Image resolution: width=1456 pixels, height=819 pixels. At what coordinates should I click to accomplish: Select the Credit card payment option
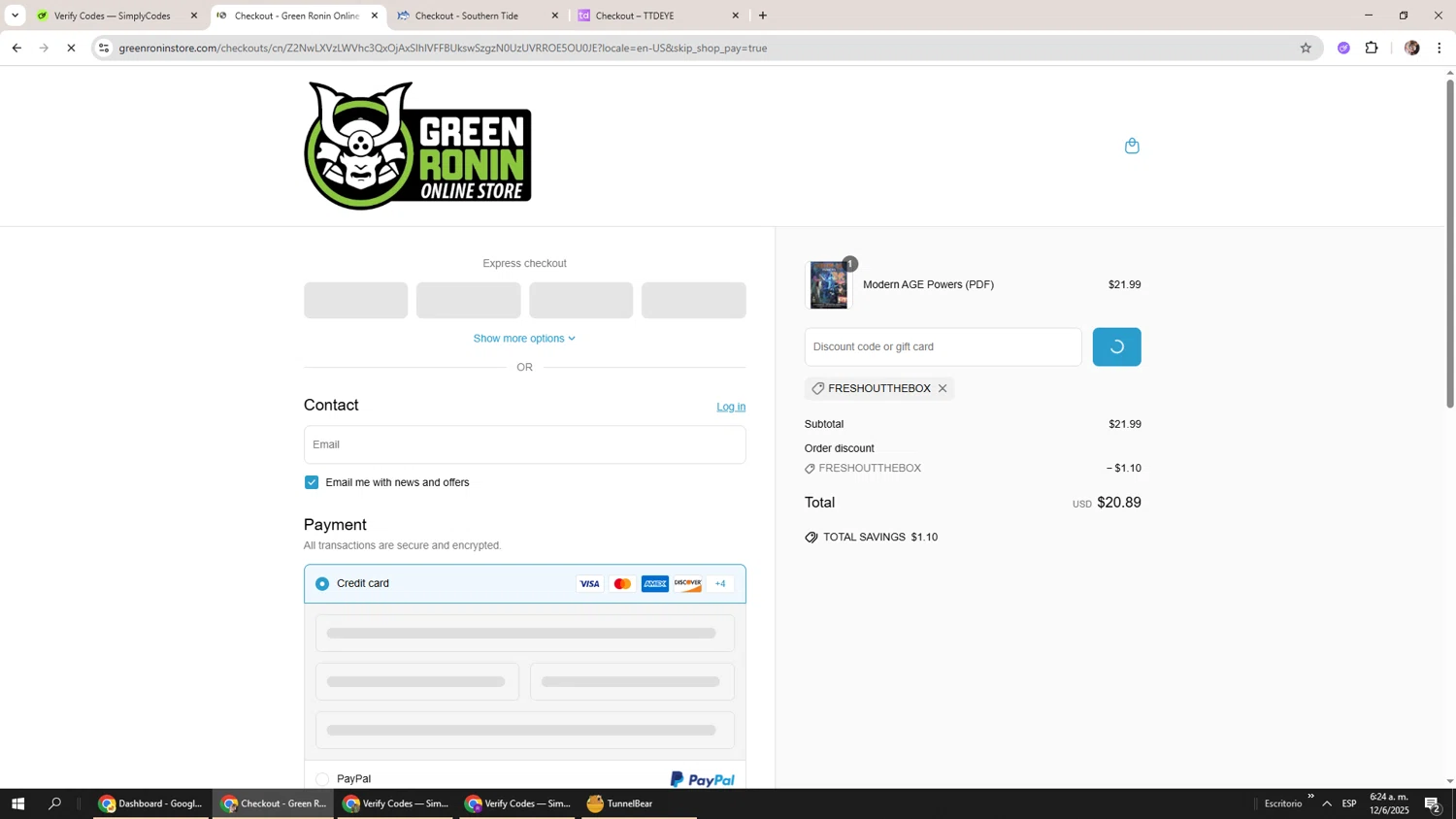click(322, 584)
